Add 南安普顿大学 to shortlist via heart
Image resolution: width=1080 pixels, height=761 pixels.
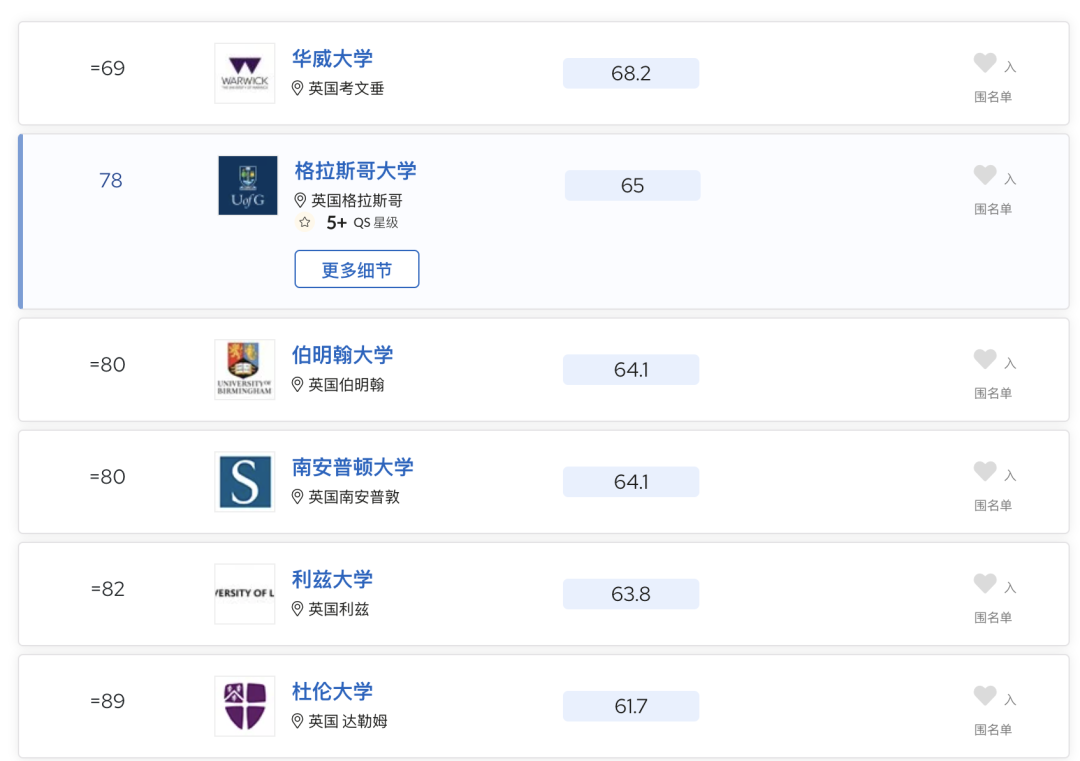coord(984,472)
